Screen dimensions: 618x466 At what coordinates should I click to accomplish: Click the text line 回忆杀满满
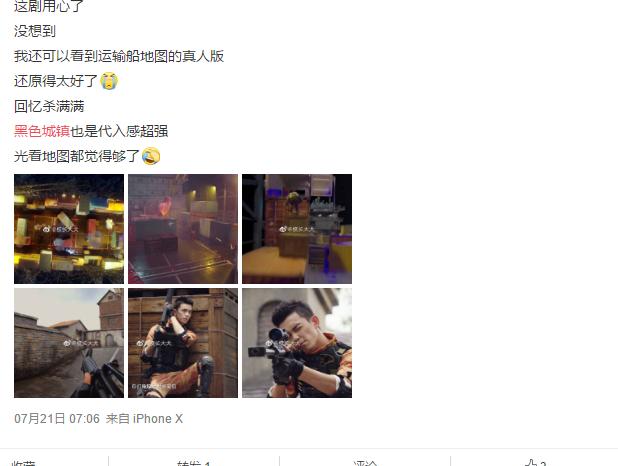click(49, 106)
